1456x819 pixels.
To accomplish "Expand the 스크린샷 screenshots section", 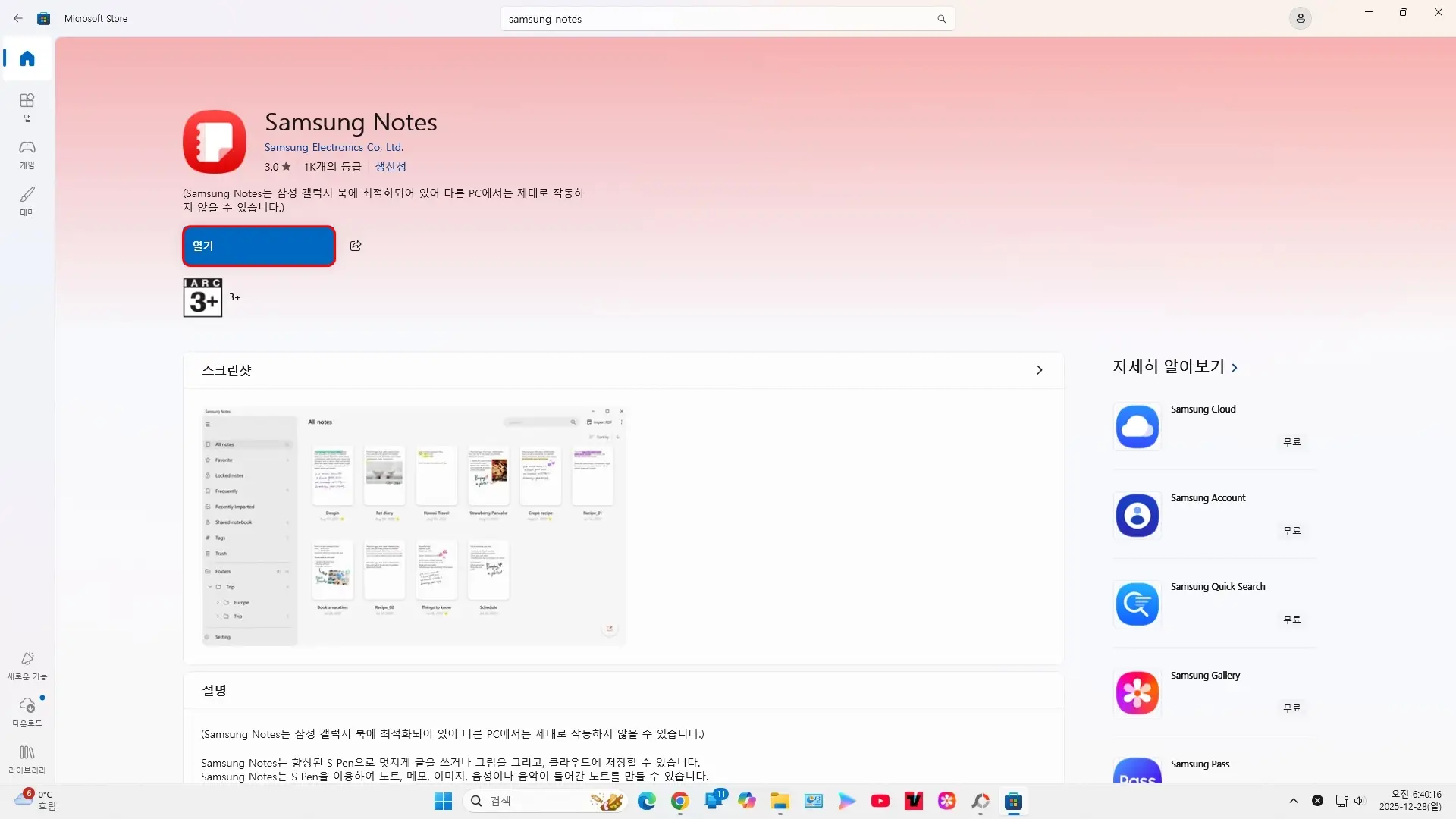I will coord(1038,370).
